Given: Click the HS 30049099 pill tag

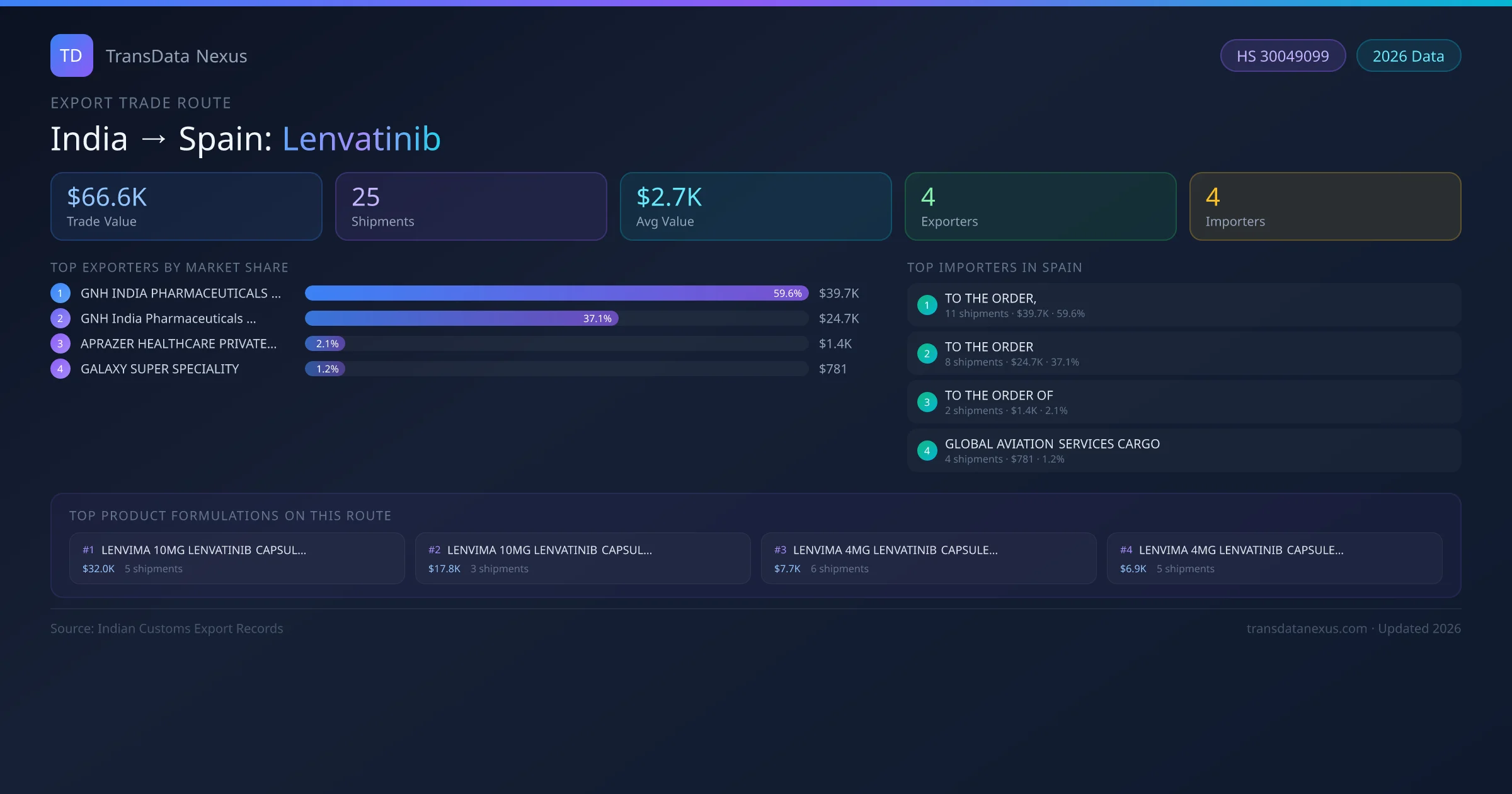Looking at the screenshot, I should (1282, 56).
